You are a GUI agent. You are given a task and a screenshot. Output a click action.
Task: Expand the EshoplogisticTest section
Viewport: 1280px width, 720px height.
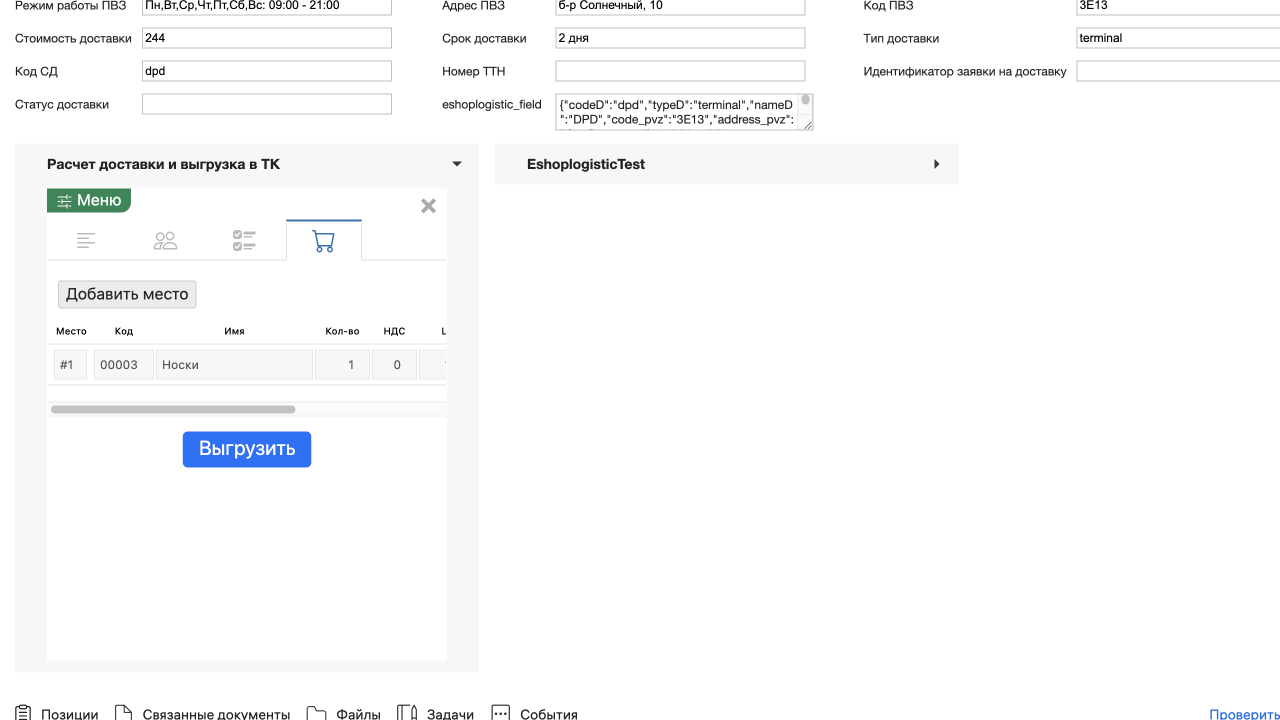click(x=936, y=164)
